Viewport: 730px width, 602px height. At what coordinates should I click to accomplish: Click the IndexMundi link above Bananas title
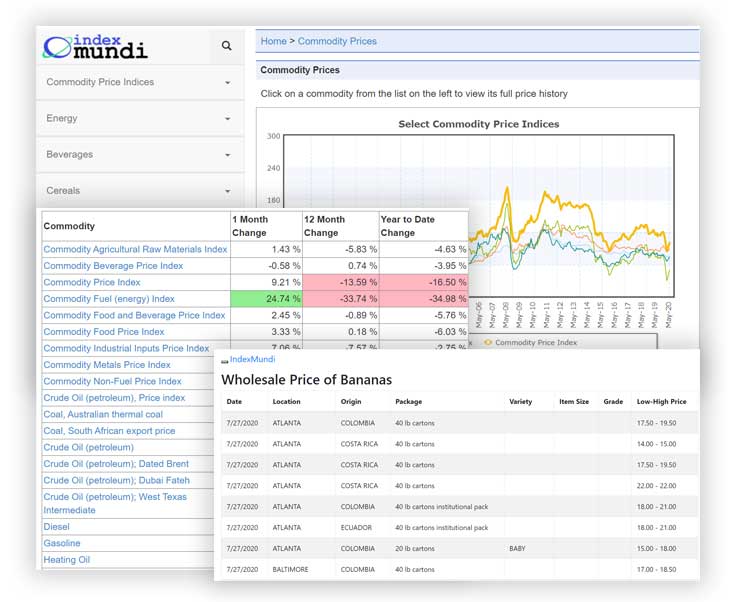252,359
